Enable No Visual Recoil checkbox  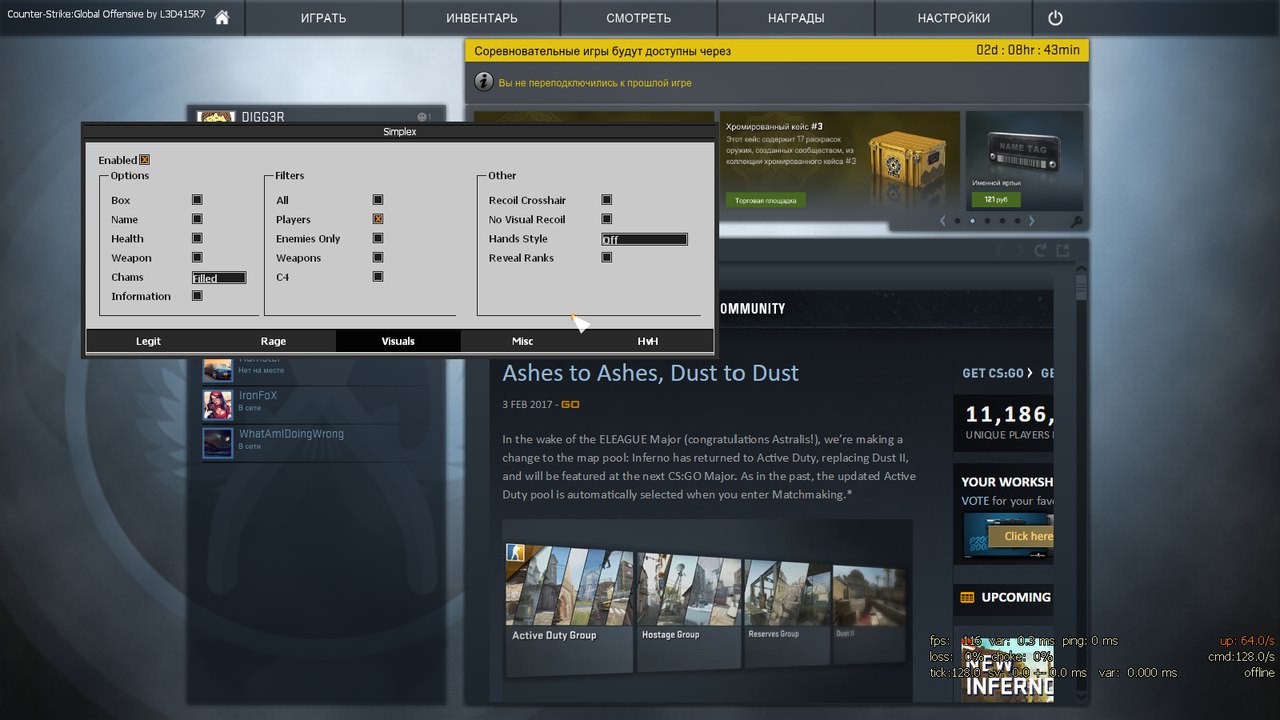click(607, 219)
